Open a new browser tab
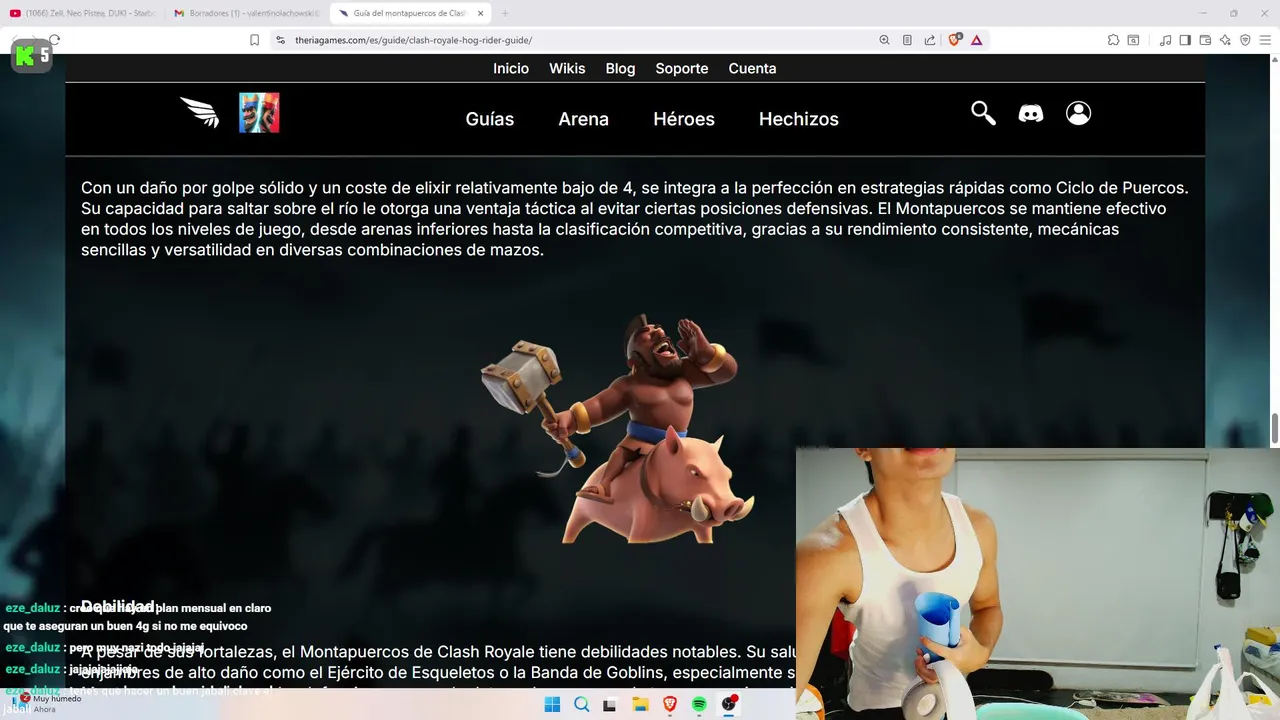Viewport: 1280px width, 720px height. (505, 13)
